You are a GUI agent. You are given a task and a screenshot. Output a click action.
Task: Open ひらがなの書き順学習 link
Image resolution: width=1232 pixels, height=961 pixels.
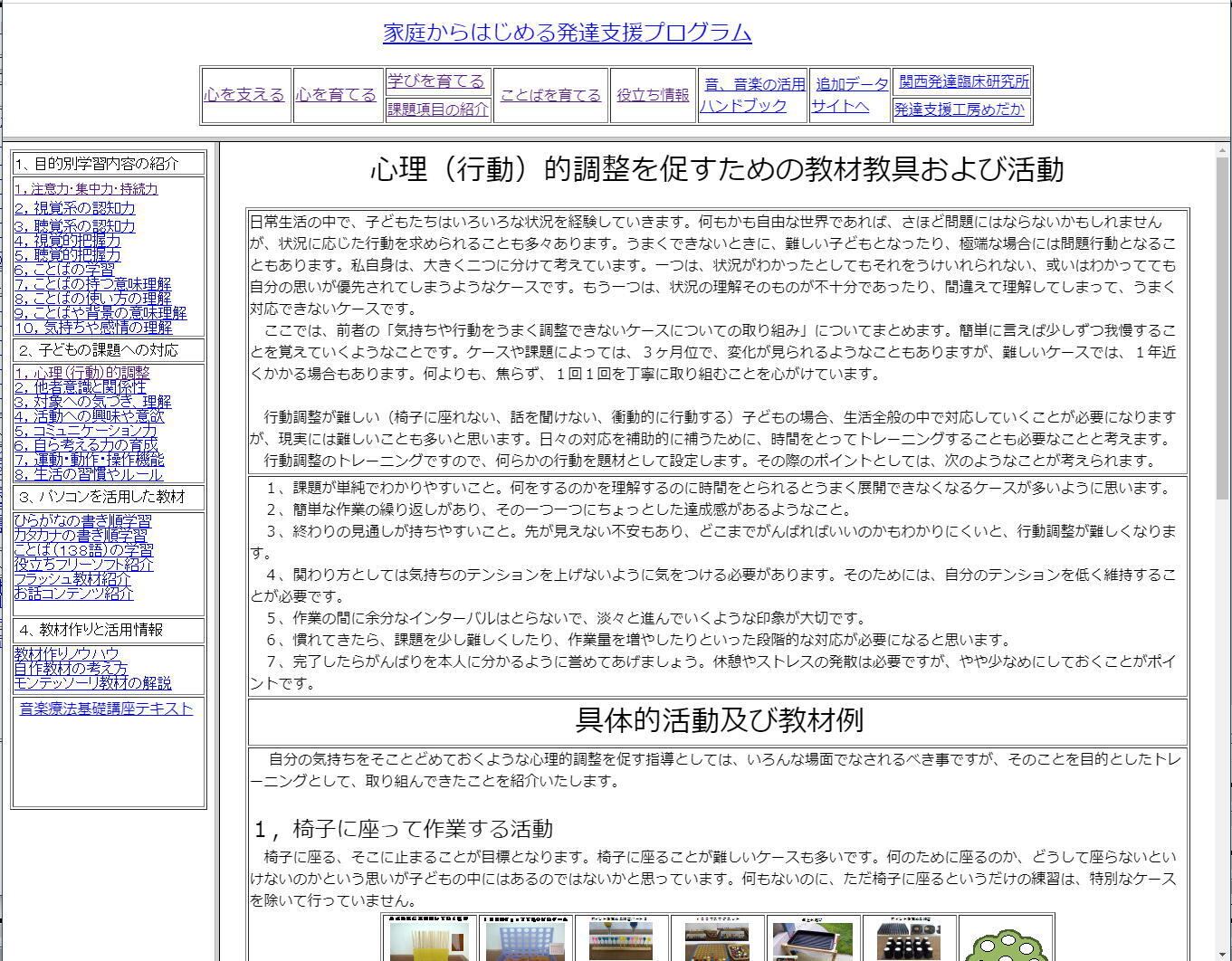pyautogui.click(x=82, y=521)
